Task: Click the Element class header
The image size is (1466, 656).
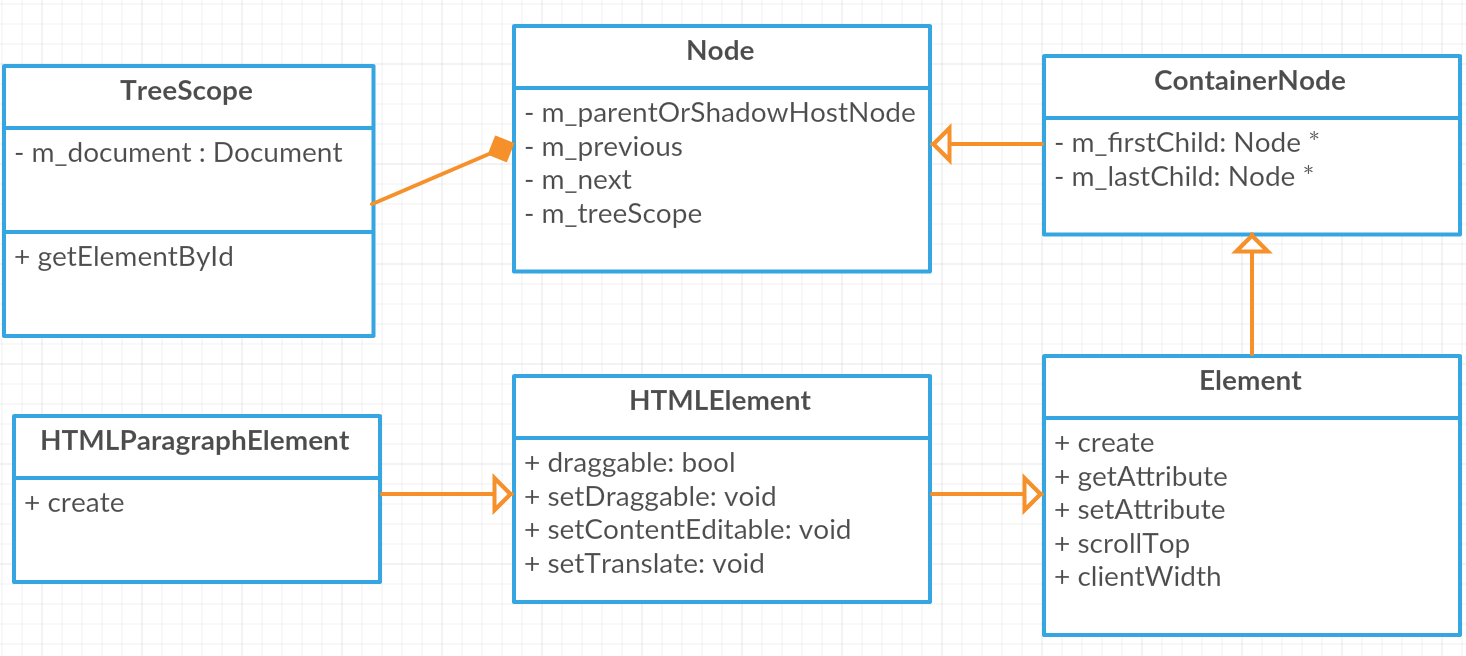Action: pos(1250,382)
